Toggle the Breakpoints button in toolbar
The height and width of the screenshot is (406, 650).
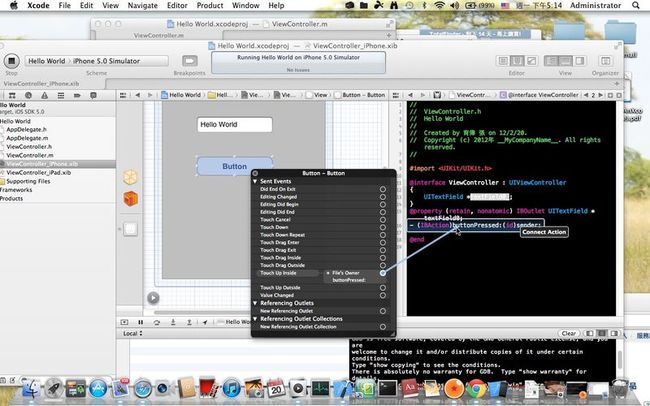click(189, 61)
